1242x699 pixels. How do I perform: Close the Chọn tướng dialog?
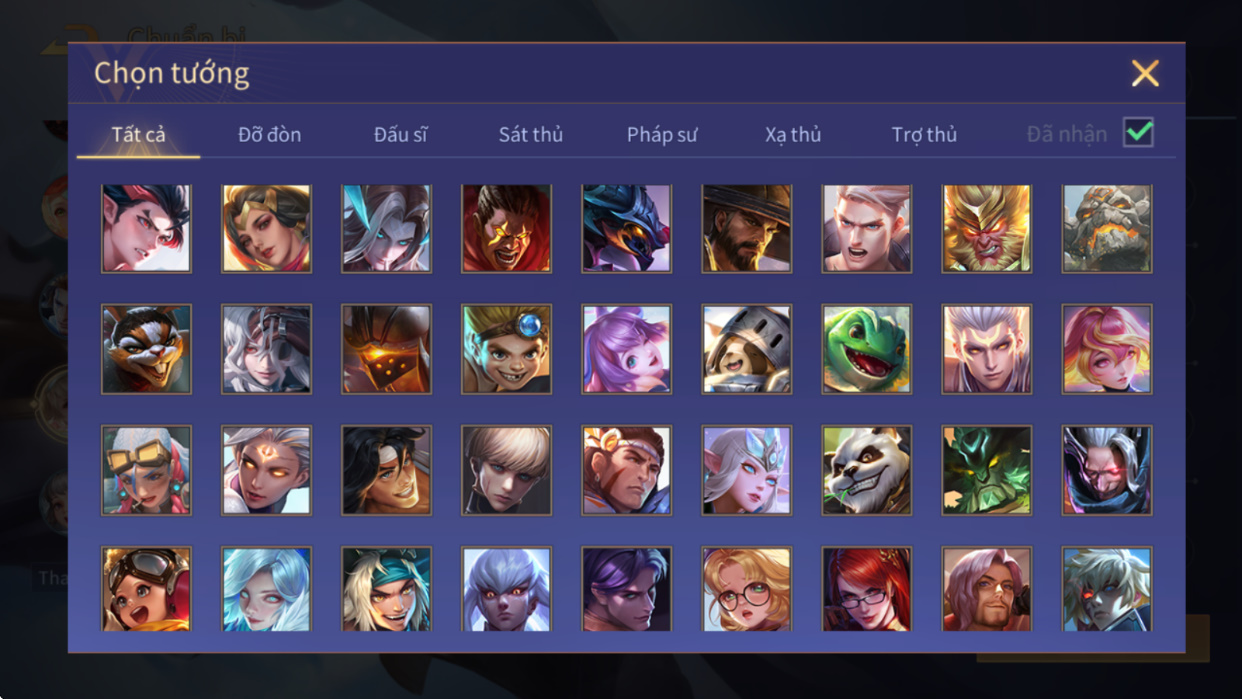click(x=1145, y=73)
